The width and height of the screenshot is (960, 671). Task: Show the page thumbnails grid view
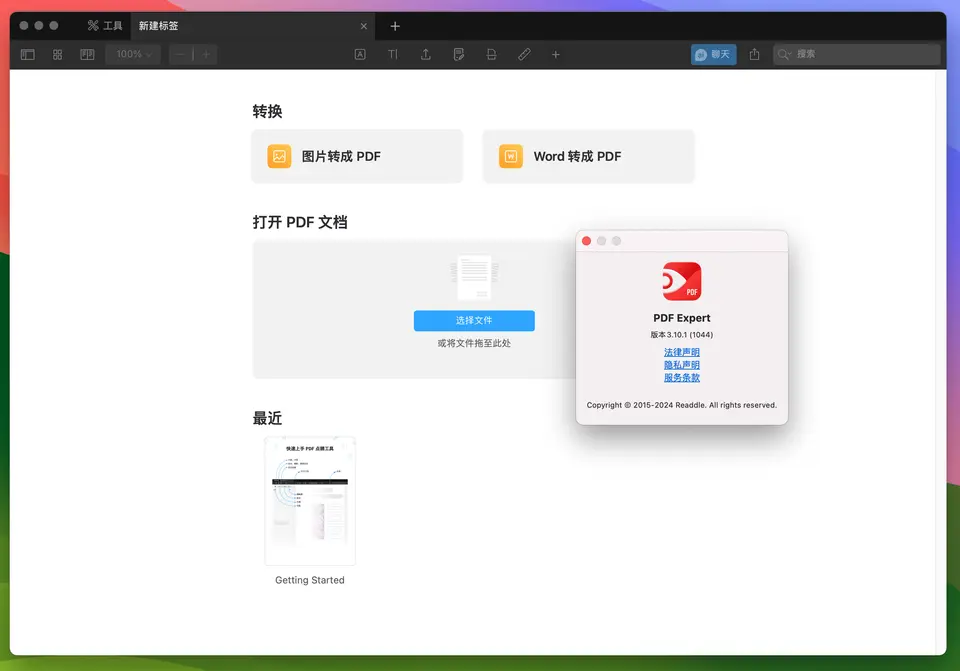[x=58, y=54]
